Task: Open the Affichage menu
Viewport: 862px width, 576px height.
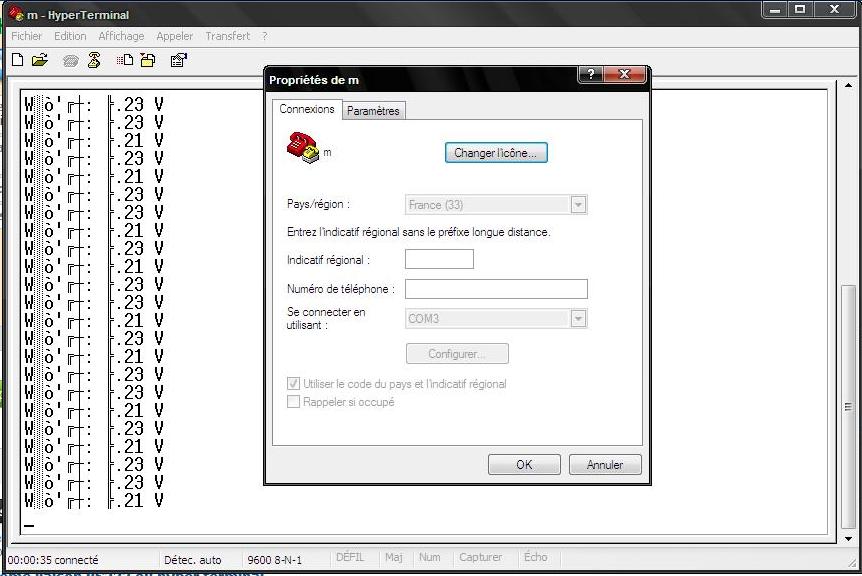Action: point(121,36)
